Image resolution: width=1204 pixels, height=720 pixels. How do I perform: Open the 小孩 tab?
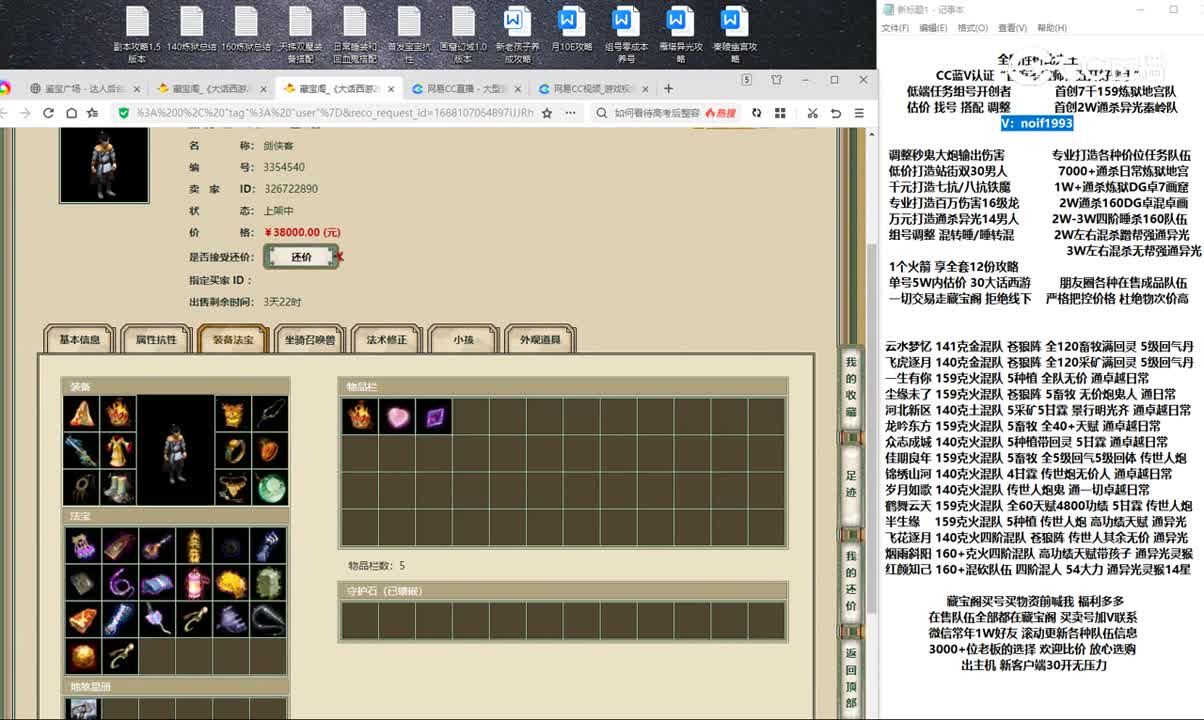[463, 339]
